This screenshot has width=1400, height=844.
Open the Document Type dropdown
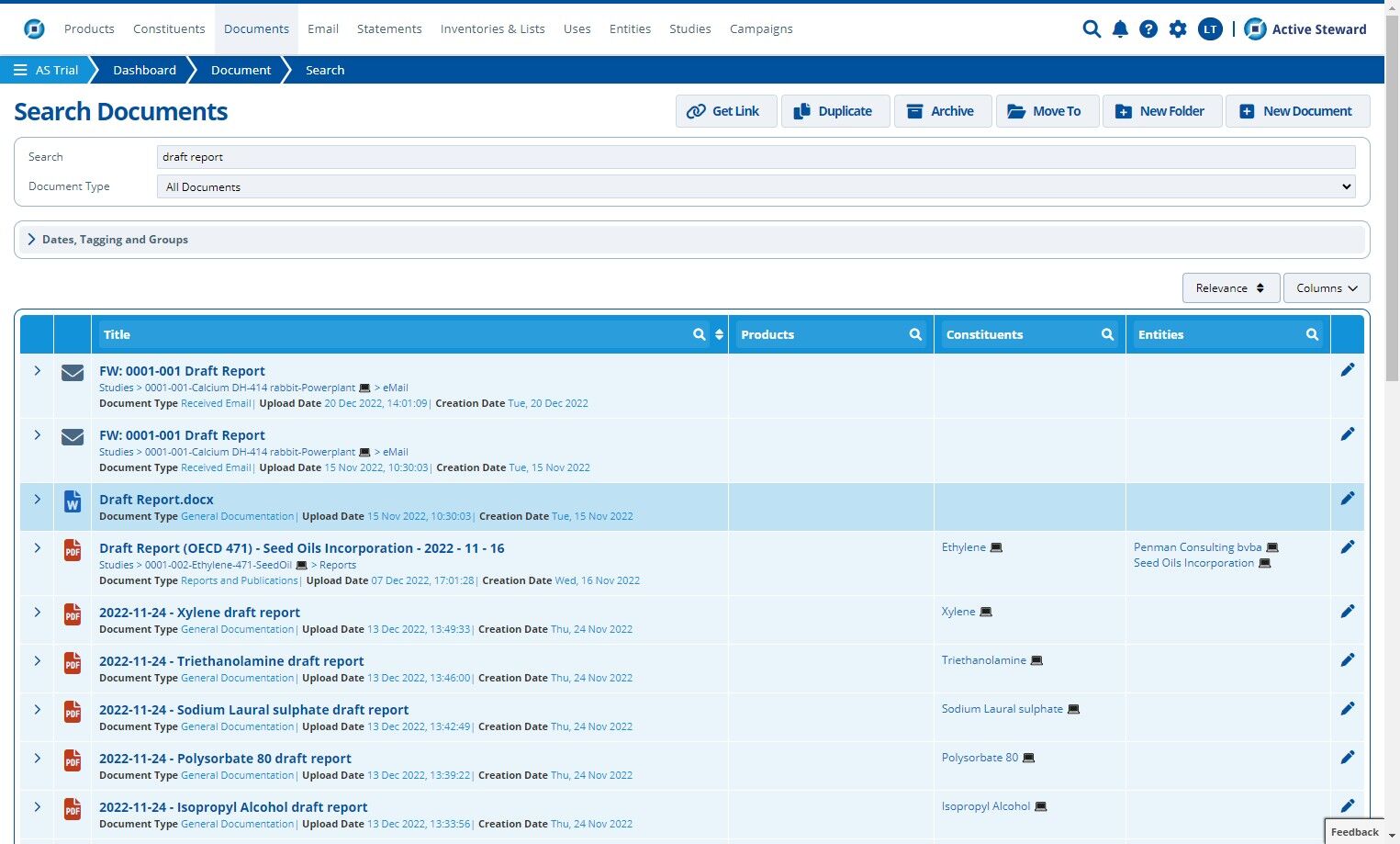[x=756, y=186]
